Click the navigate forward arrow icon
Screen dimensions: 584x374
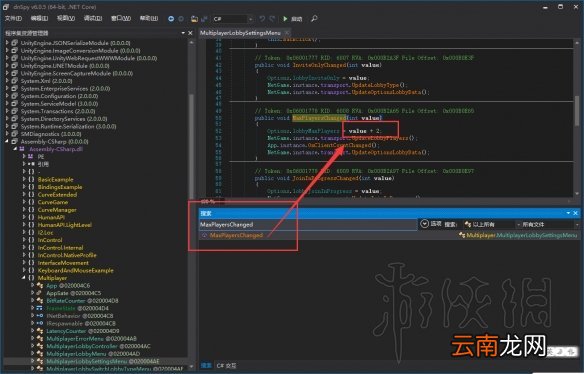coord(181,19)
